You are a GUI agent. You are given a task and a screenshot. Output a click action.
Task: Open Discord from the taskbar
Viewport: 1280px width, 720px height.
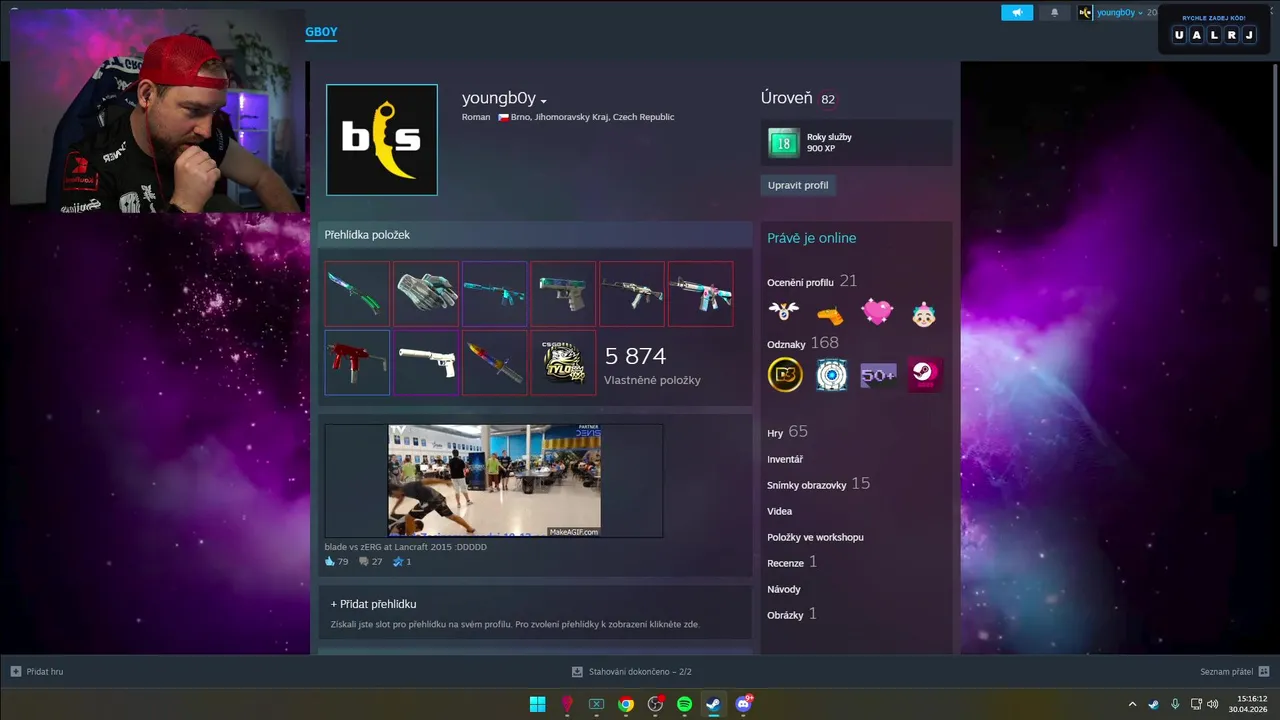pyautogui.click(x=743, y=704)
